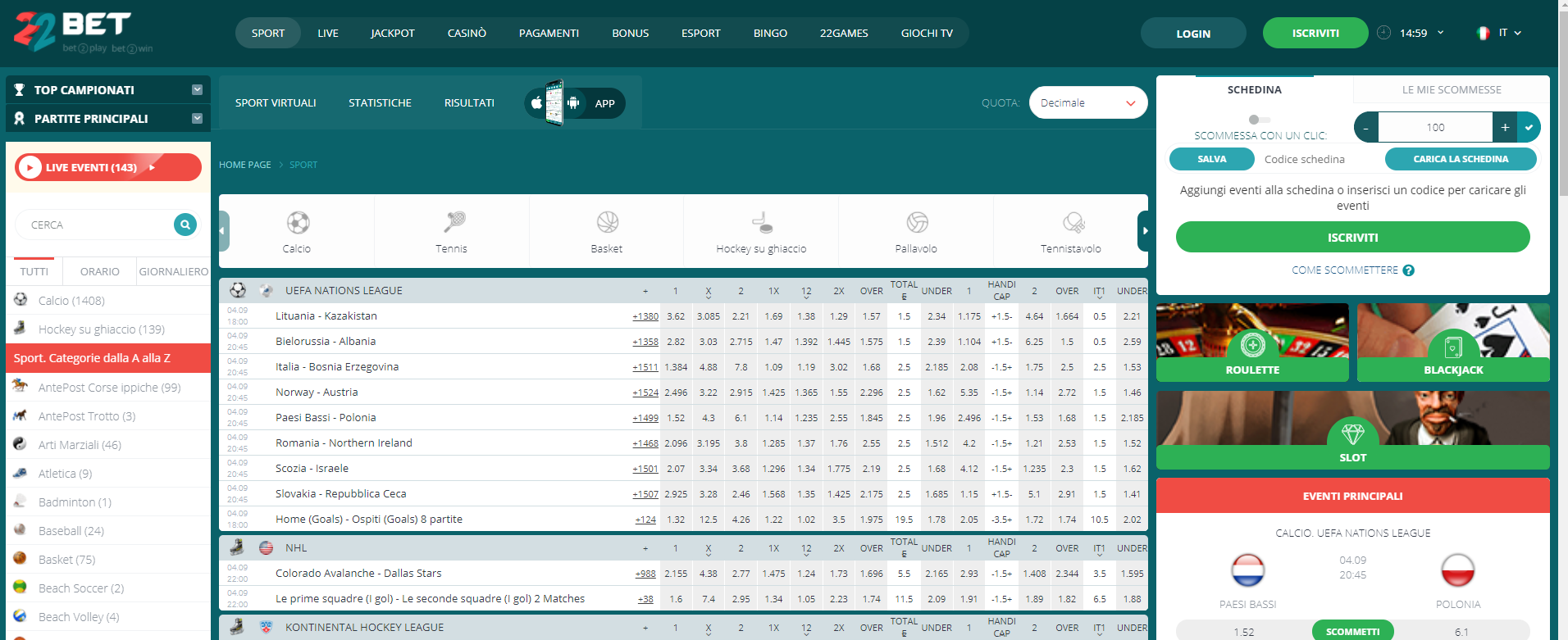Click the Polonia flag icon
The height and width of the screenshot is (640, 1568).
click(x=1458, y=570)
